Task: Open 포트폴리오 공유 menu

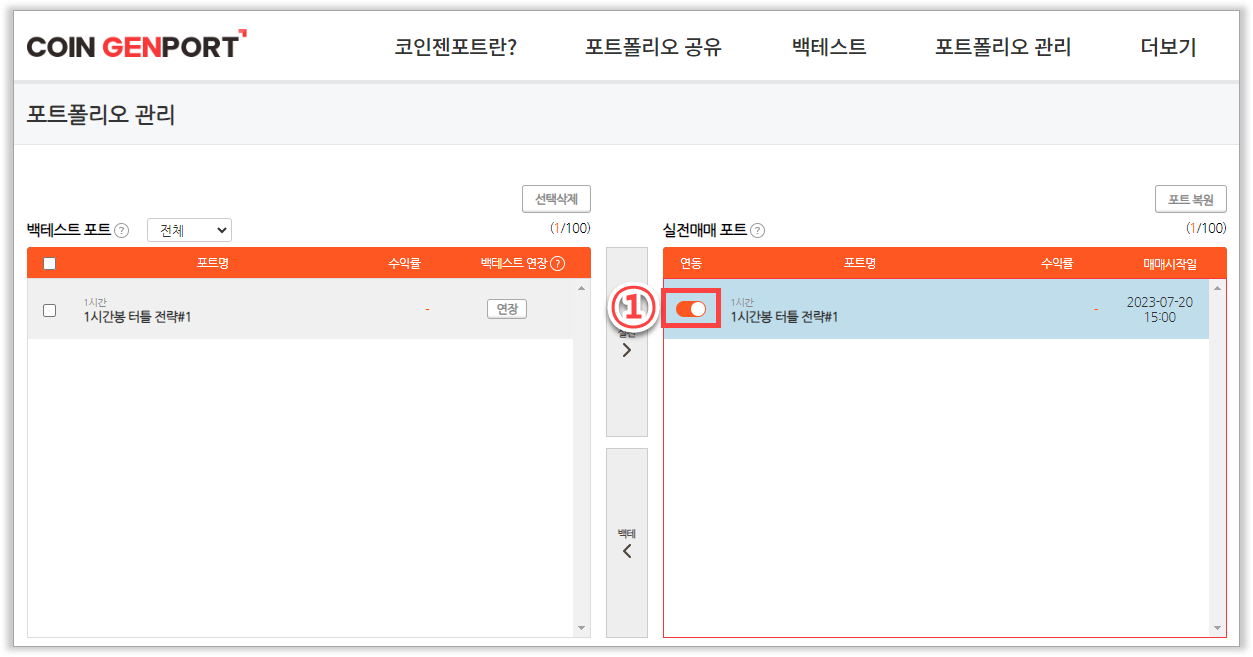Action: (x=653, y=47)
